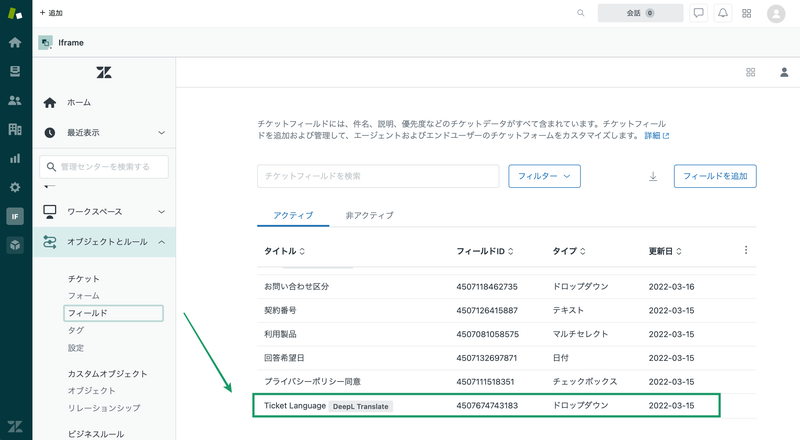Switch to 非アクティブ tab
800x440 pixels.
point(369,215)
